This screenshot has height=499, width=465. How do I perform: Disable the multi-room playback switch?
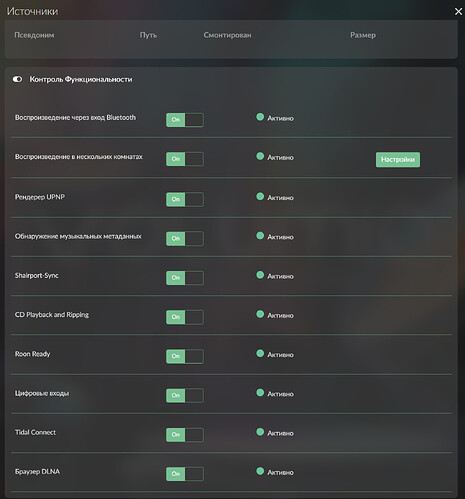tap(185, 159)
